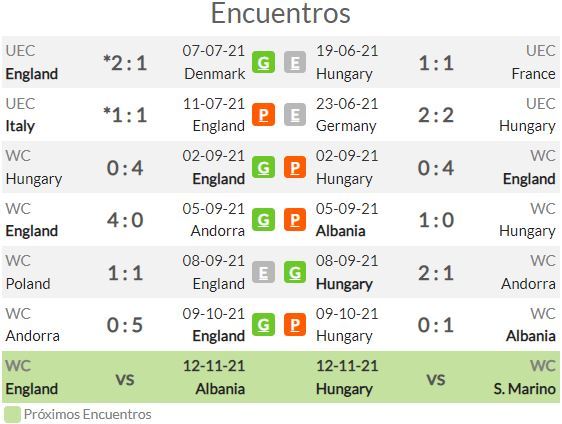This screenshot has height=424, width=562.
Task: Click orange P badge for Italy vs England
Action: point(263,115)
